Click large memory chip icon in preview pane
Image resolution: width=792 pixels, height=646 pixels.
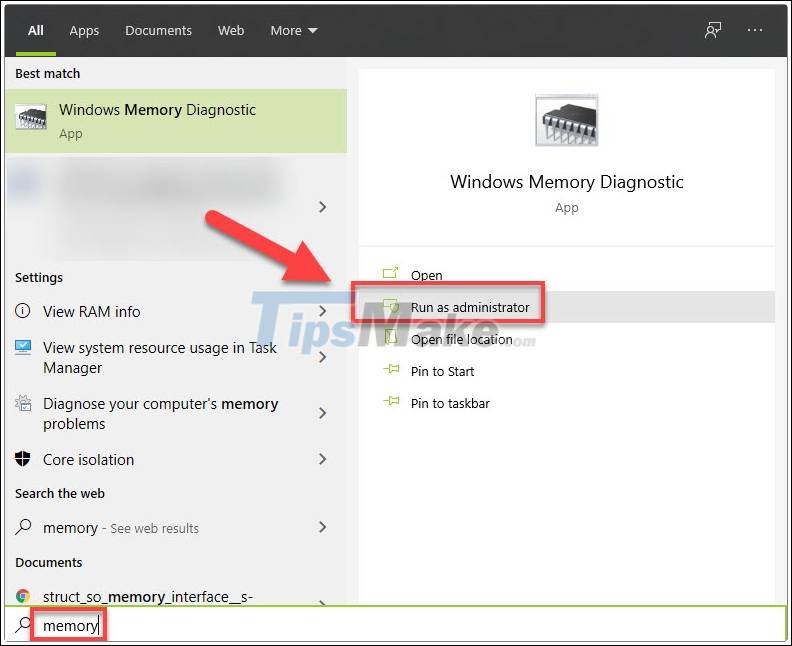[x=566, y=120]
